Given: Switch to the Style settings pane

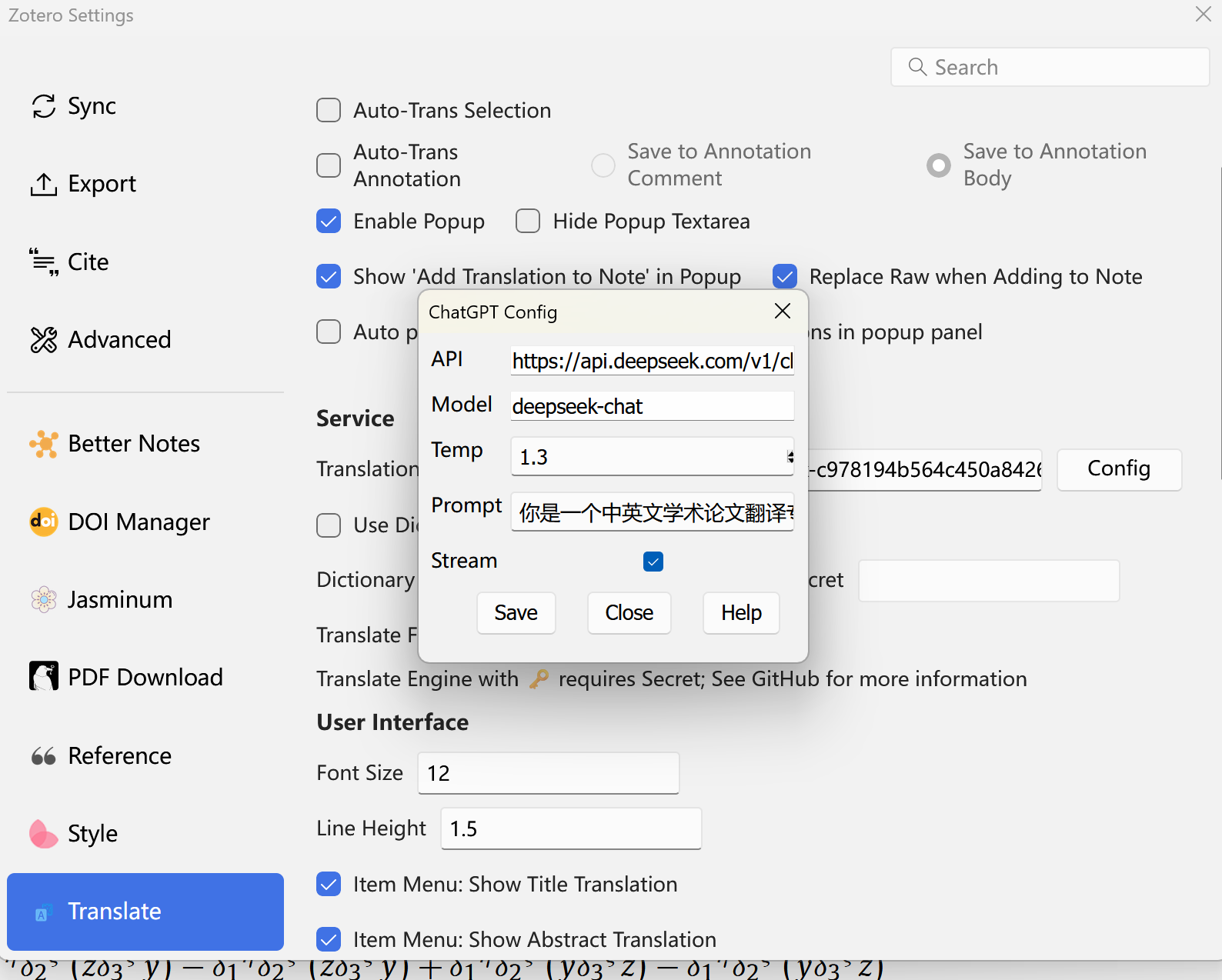Looking at the screenshot, I should (x=92, y=834).
